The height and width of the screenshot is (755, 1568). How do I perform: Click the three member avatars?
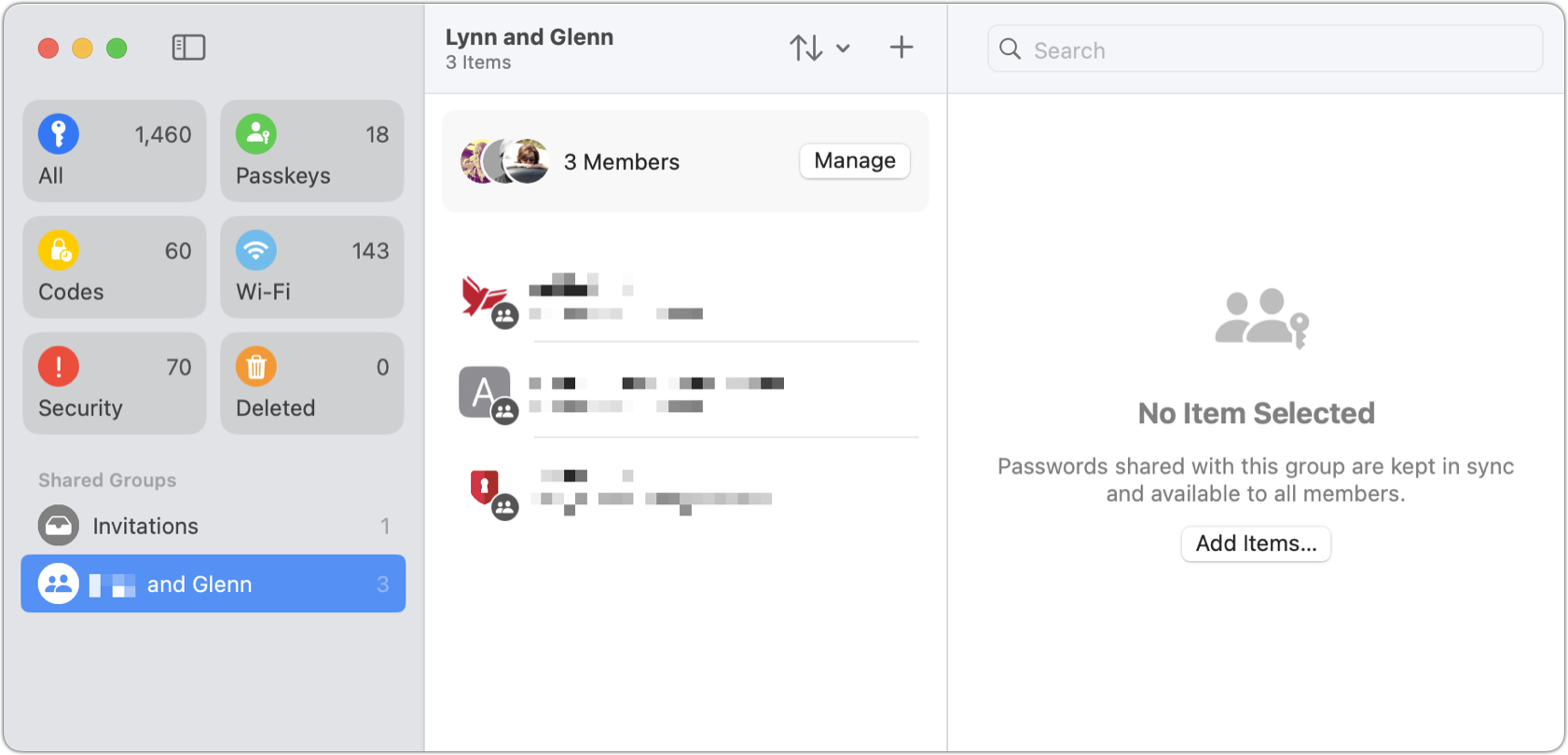pyautogui.click(x=504, y=161)
